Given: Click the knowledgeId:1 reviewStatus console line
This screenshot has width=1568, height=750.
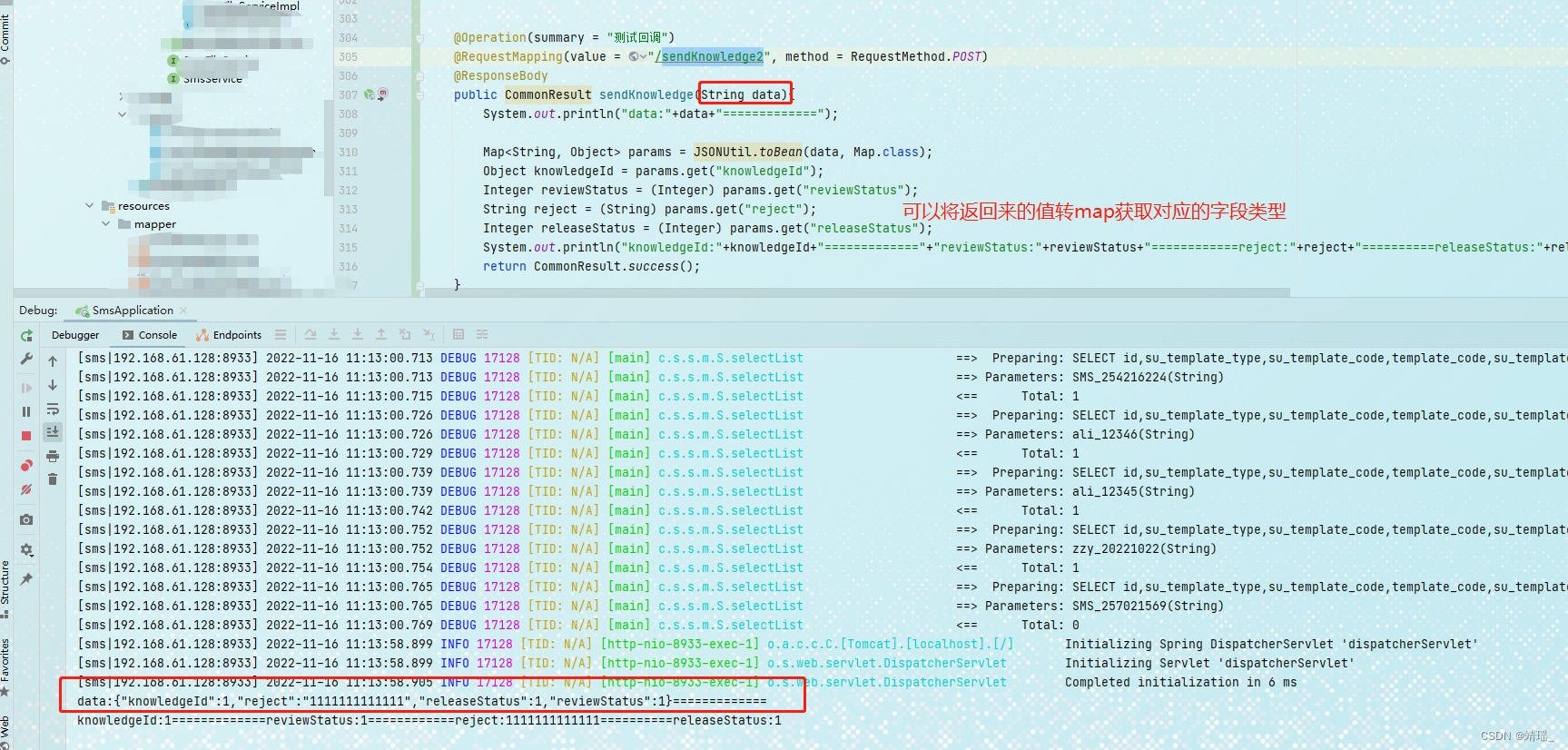Looking at the screenshot, I should pos(429,721).
